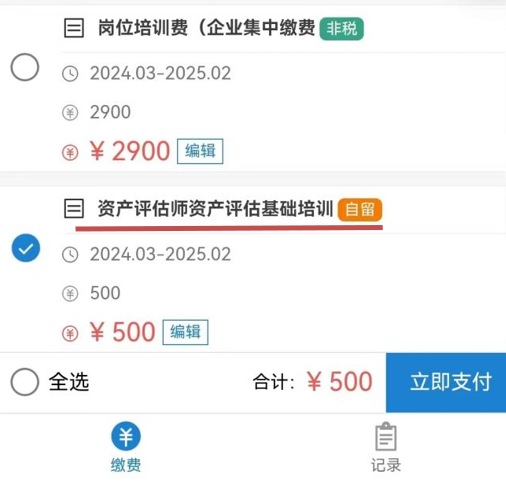Edit the ¥2900 amount with 编辑
Viewport: 506px width, 485px height.
(x=200, y=151)
